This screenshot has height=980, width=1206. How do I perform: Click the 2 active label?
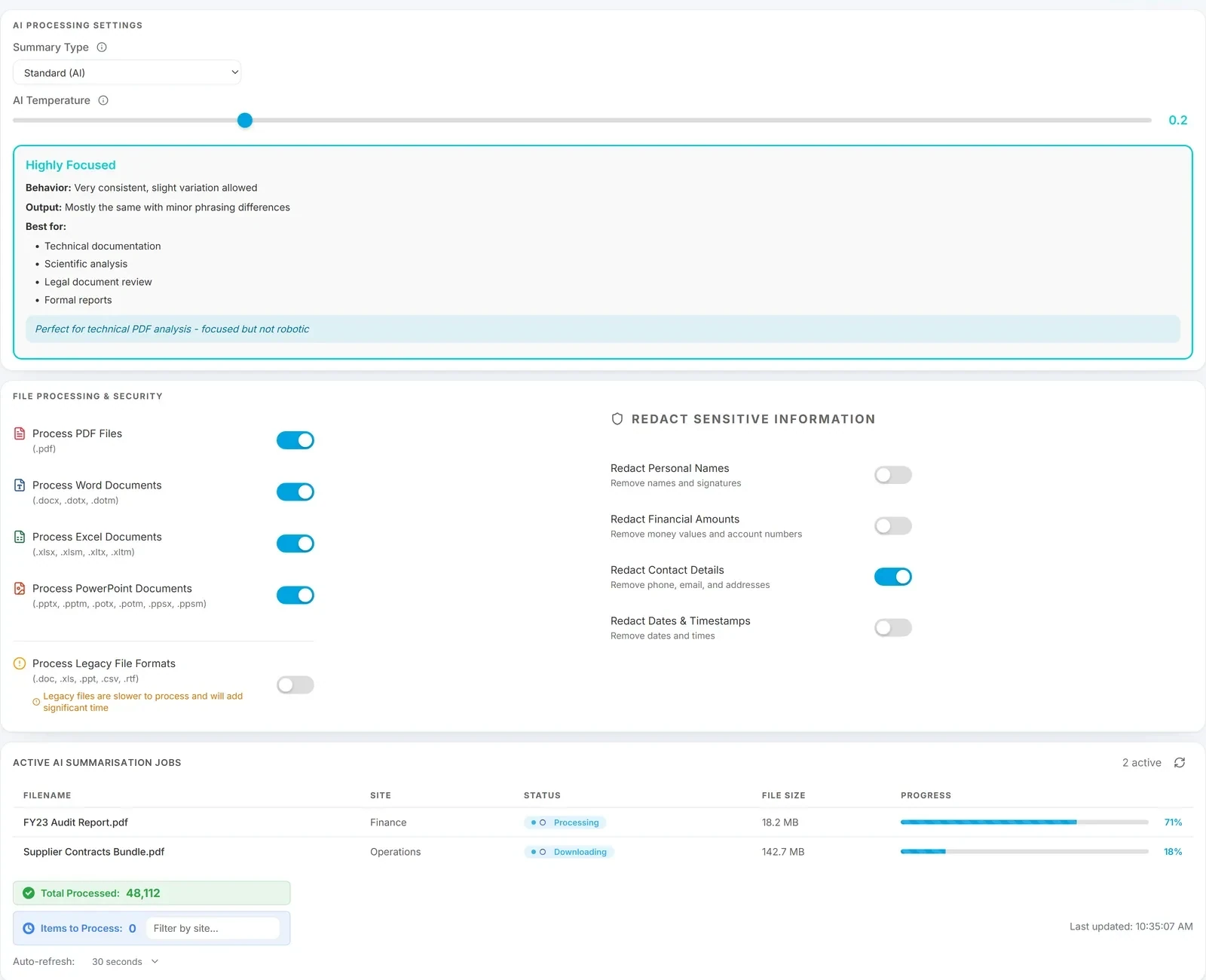(x=1141, y=763)
